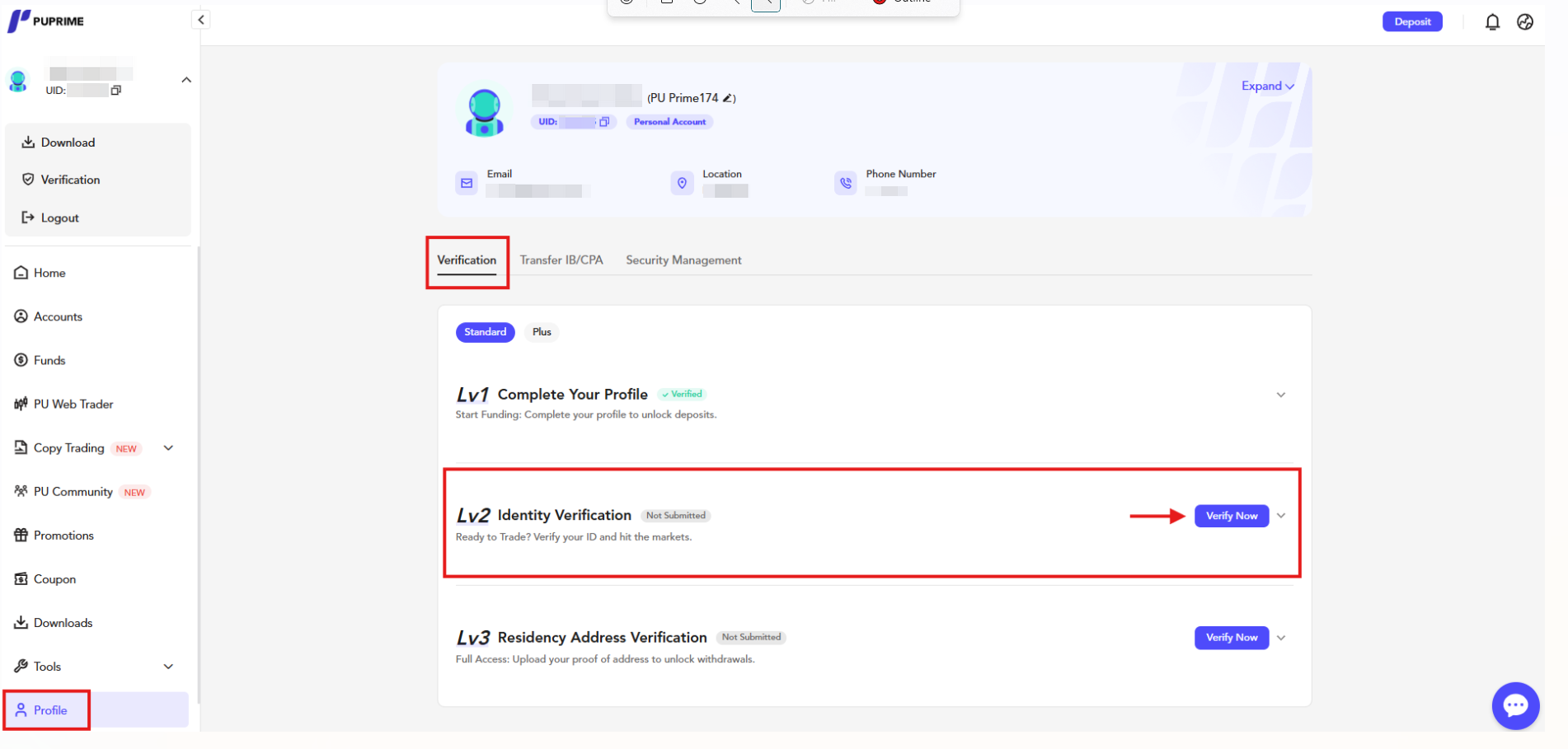Screen dimensions: 1568x749
Task: Click Verify Now for Residency Address Verification
Action: click(1232, 638)
